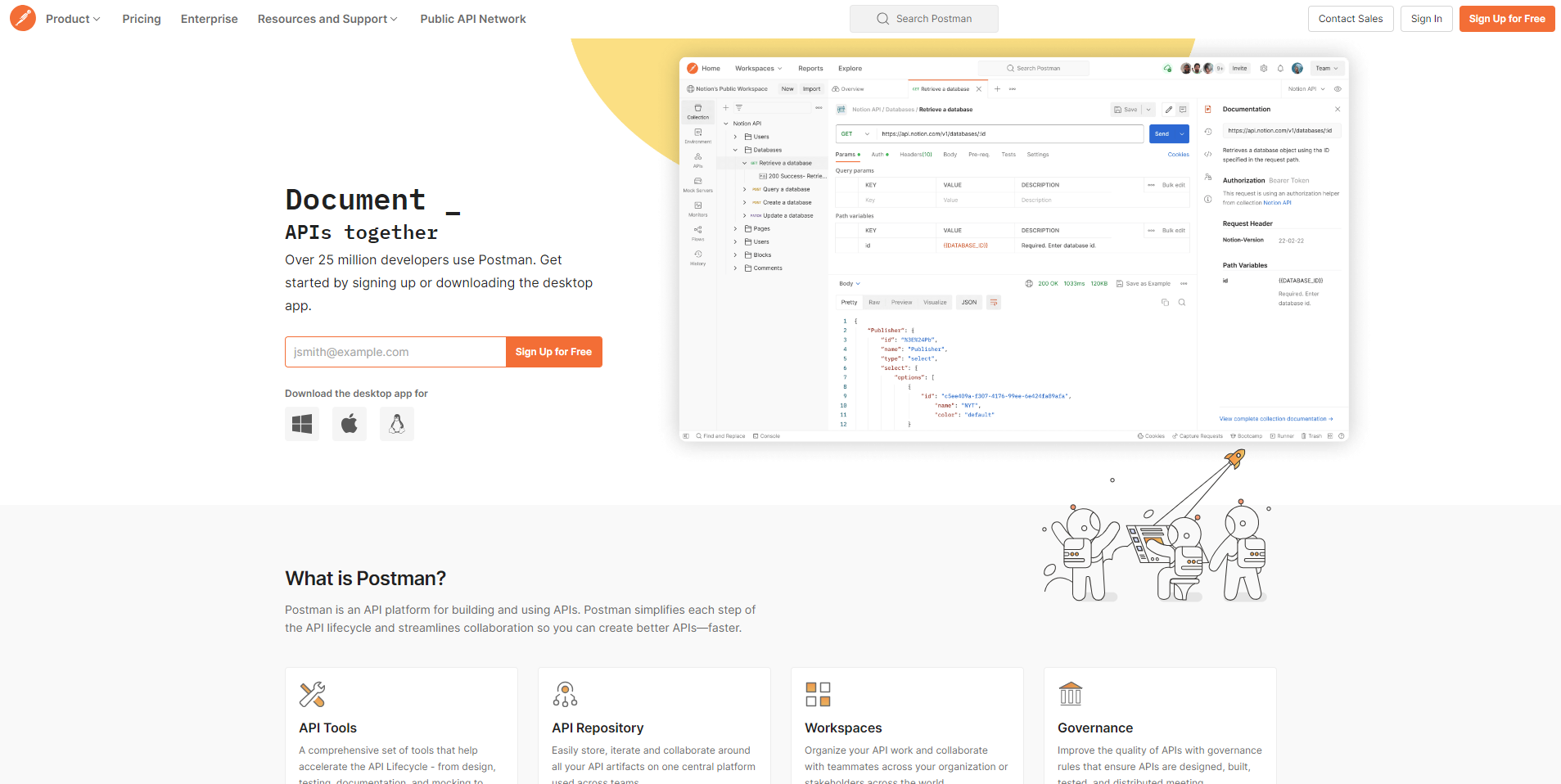Download the Windows desktop app
Viewport: 1561px width, 784px height.
[302, 424]
